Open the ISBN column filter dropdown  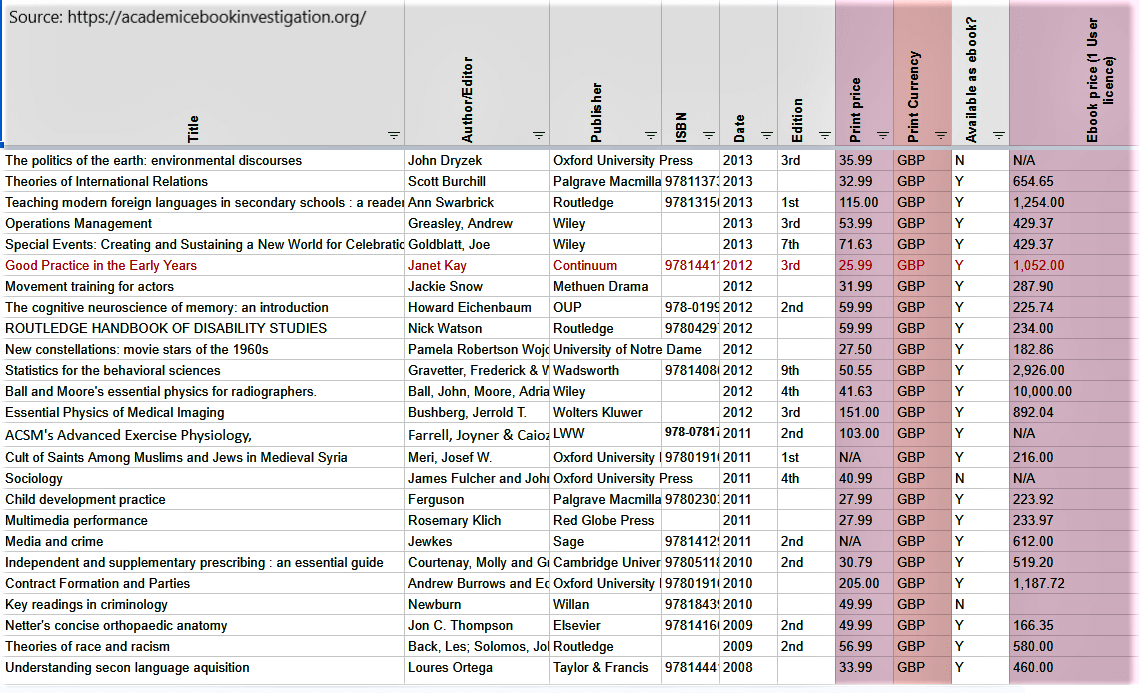click(x=709, y=135)
